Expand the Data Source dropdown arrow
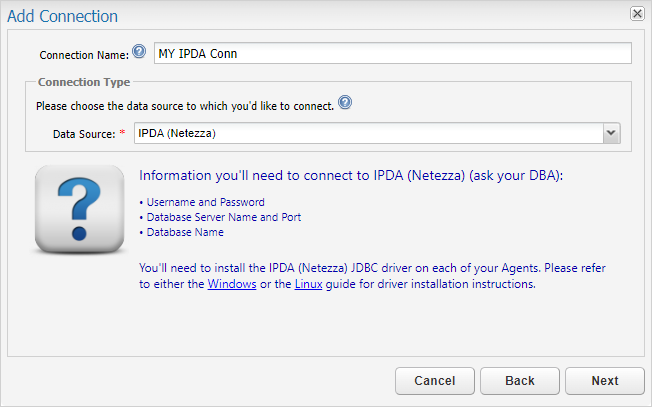This screenshot has height=407, width=652. 611,133
